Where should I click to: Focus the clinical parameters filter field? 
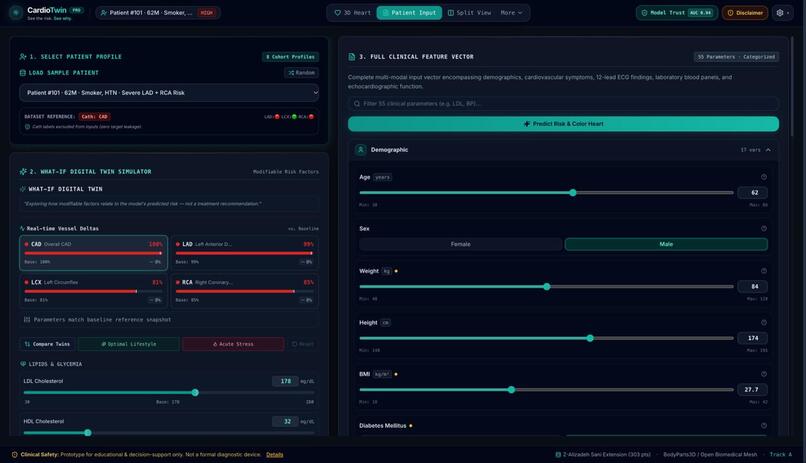[563, 104]
